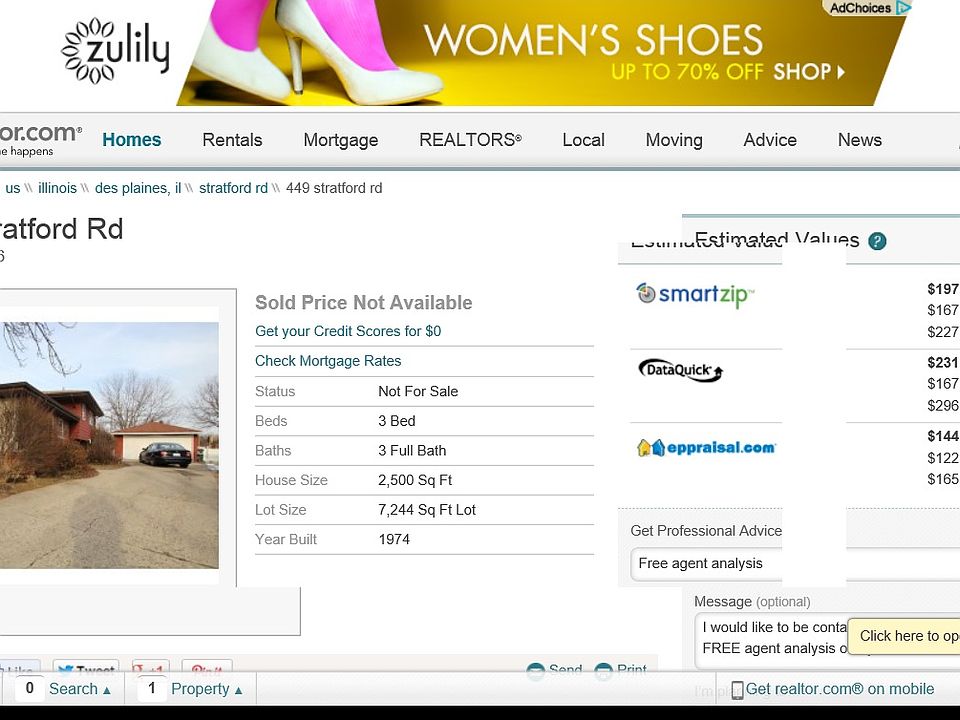Image resolution: width=960 pixels, height=720 pixels.
Task: Click the '449 stratford rd' breadcrumb text
Action: [334, 188]
